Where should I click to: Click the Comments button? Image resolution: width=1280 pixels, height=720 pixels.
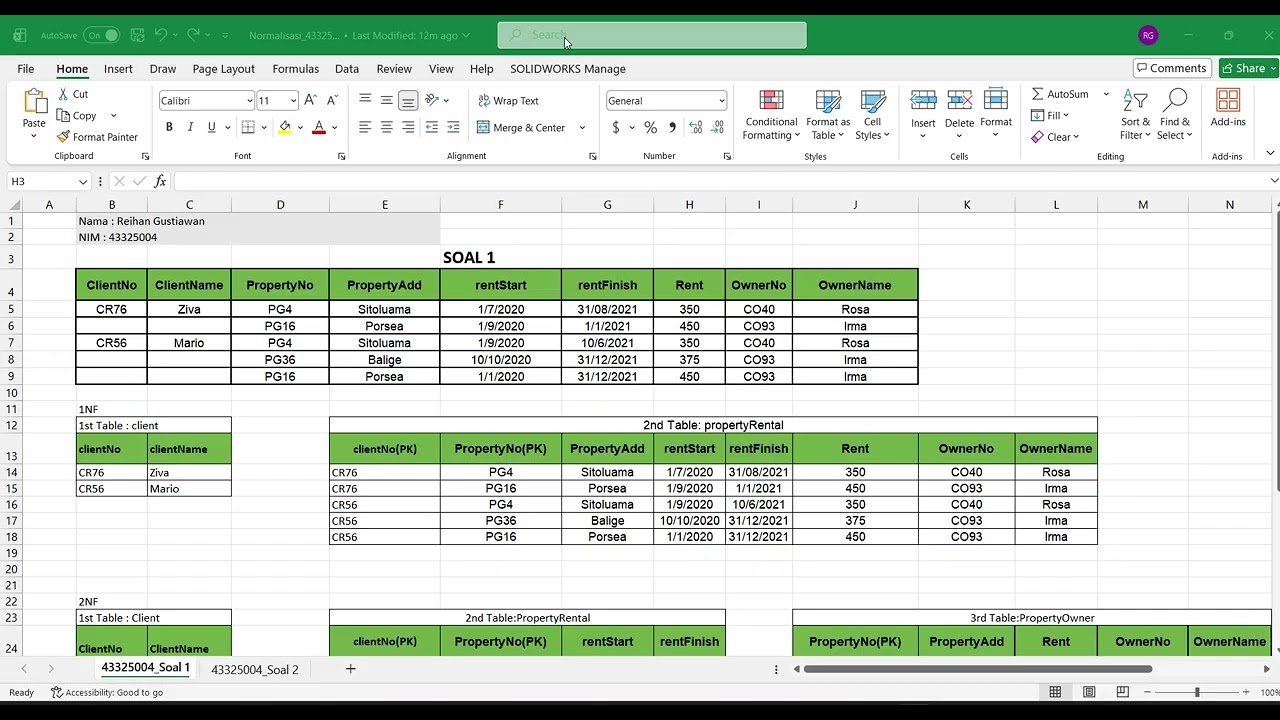point(1172,68)
